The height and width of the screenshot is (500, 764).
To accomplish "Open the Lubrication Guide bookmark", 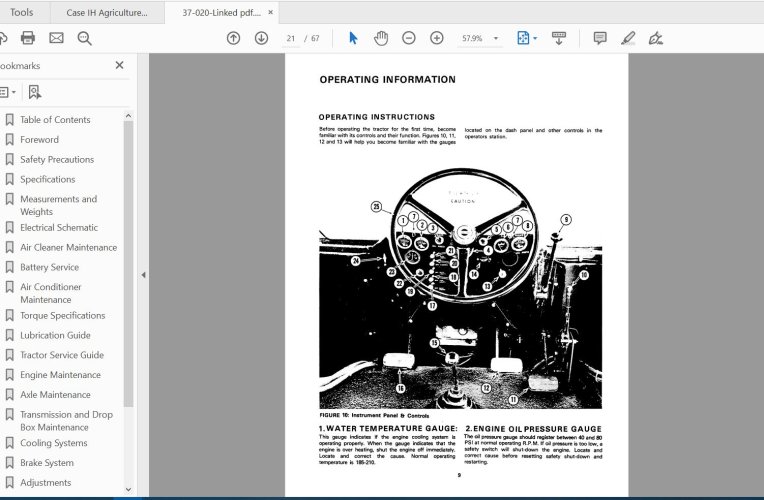I will [55, 335].
